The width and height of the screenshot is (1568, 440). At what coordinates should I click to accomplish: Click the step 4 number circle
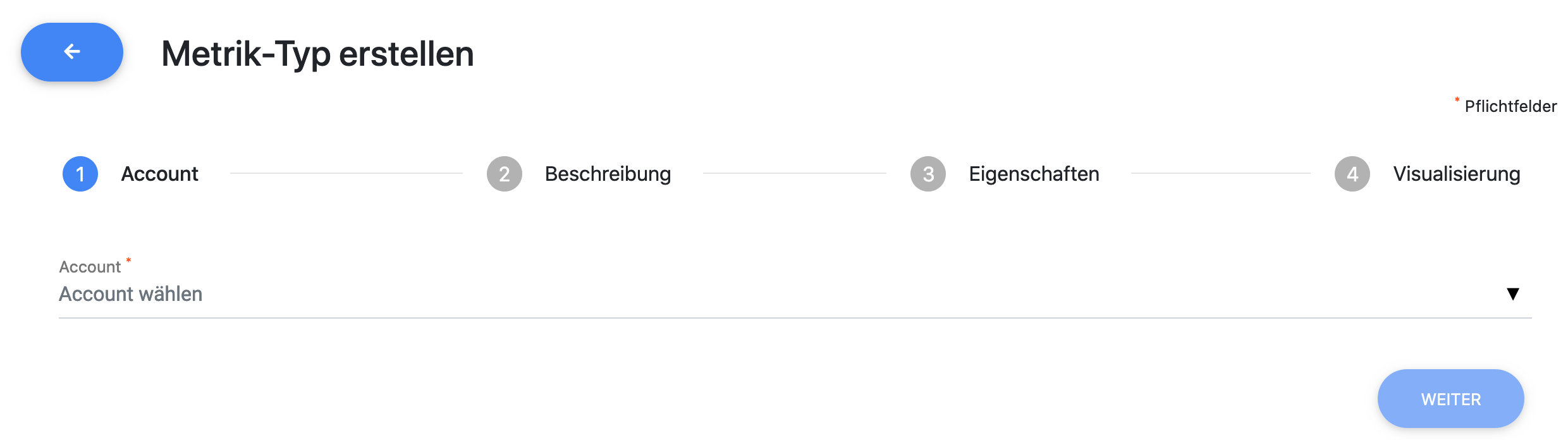click(1352, 174)
